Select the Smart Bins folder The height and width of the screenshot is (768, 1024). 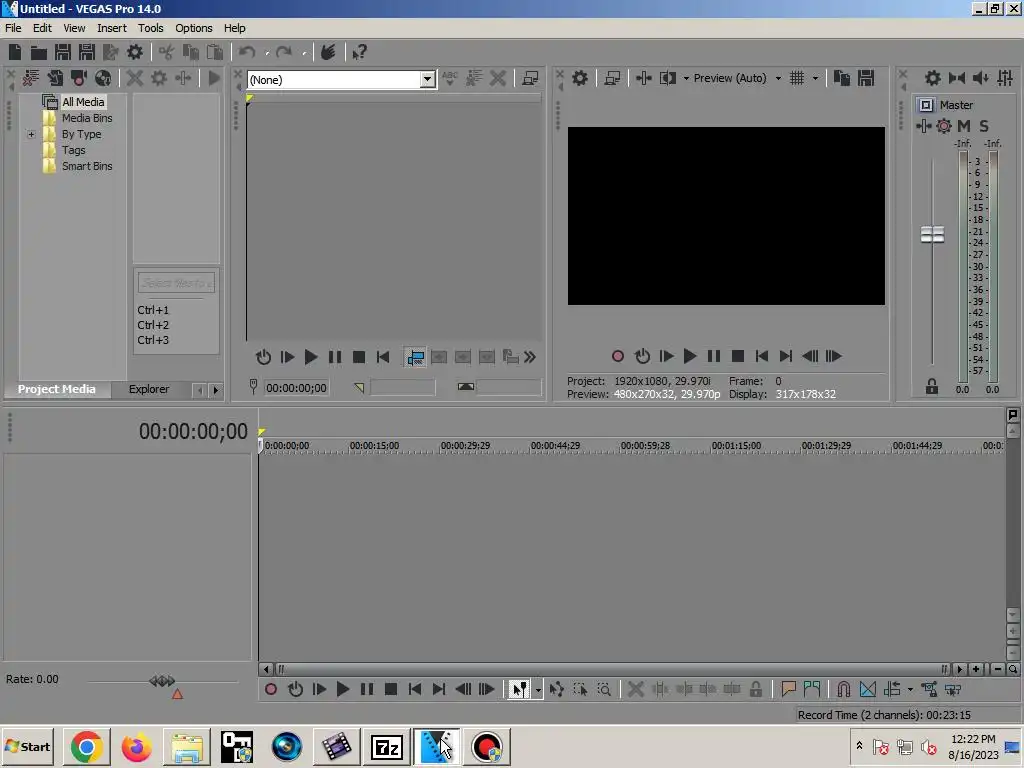tap(87, 167)
